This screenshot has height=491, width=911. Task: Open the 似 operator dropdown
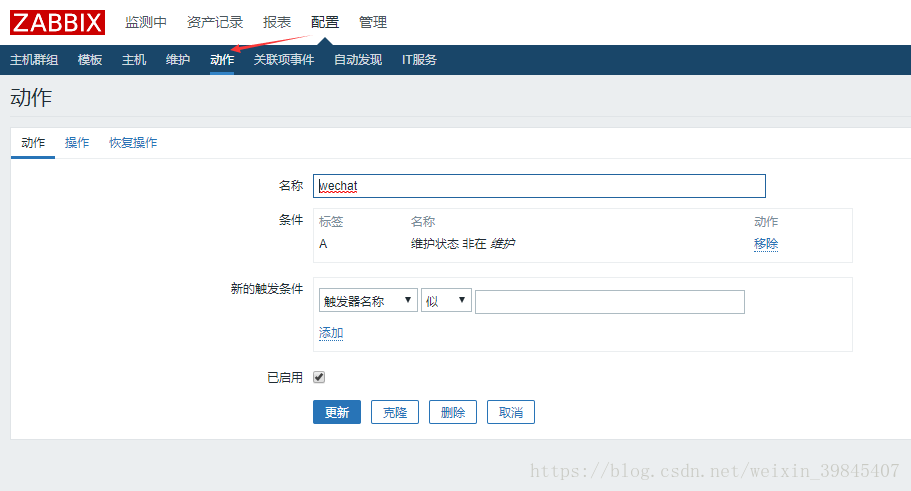coord(446,301)
